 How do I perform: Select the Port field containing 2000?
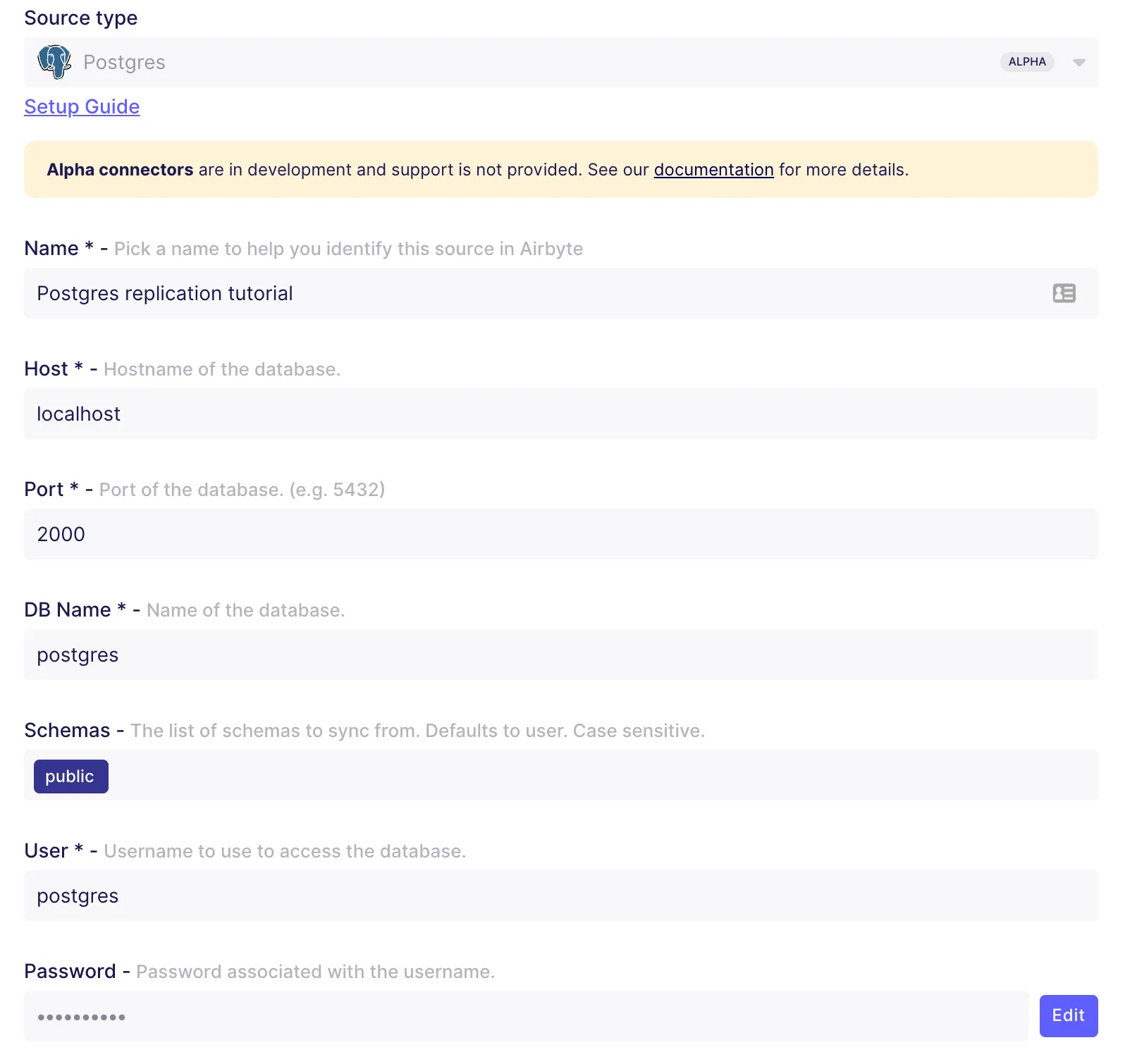[561, 534]
